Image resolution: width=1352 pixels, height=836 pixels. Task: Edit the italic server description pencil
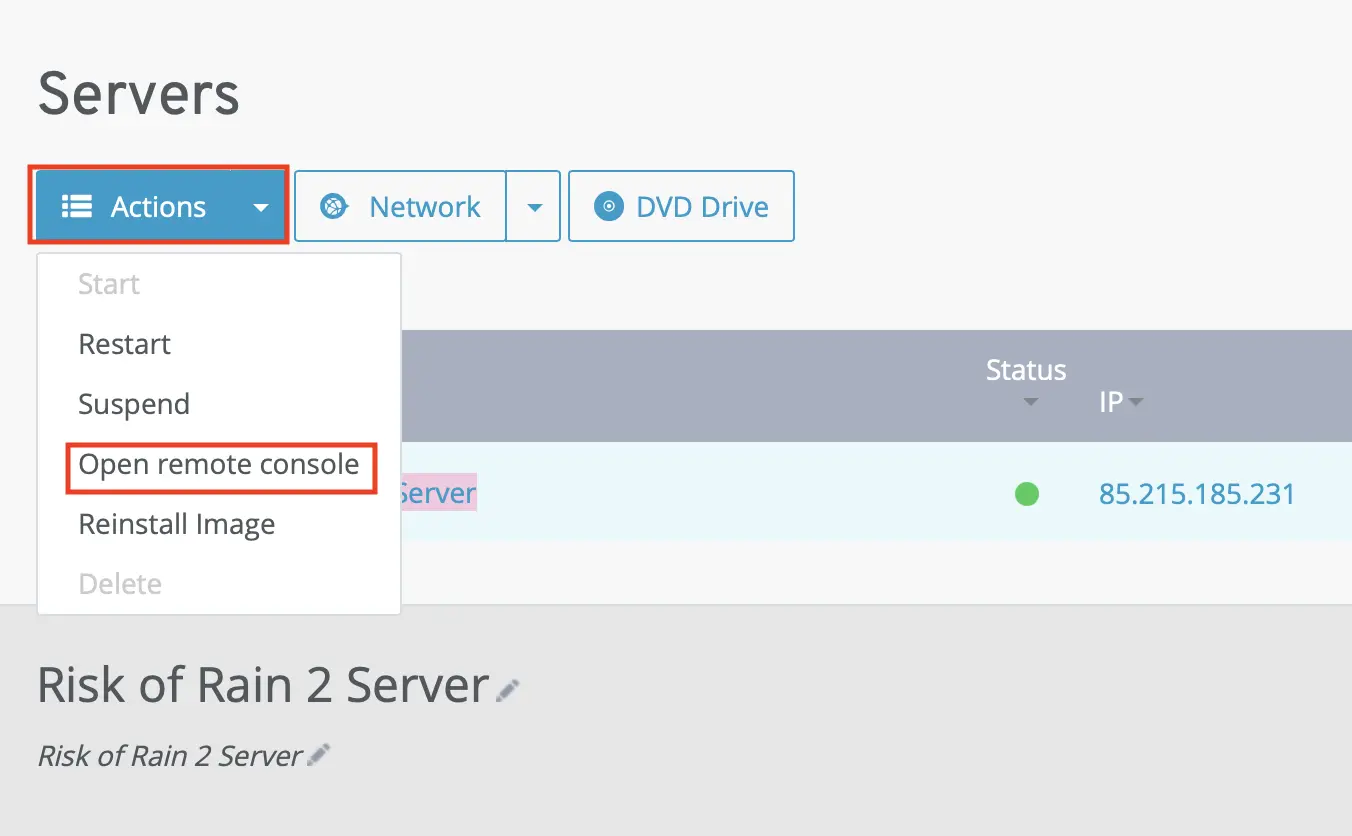(318, 755)
